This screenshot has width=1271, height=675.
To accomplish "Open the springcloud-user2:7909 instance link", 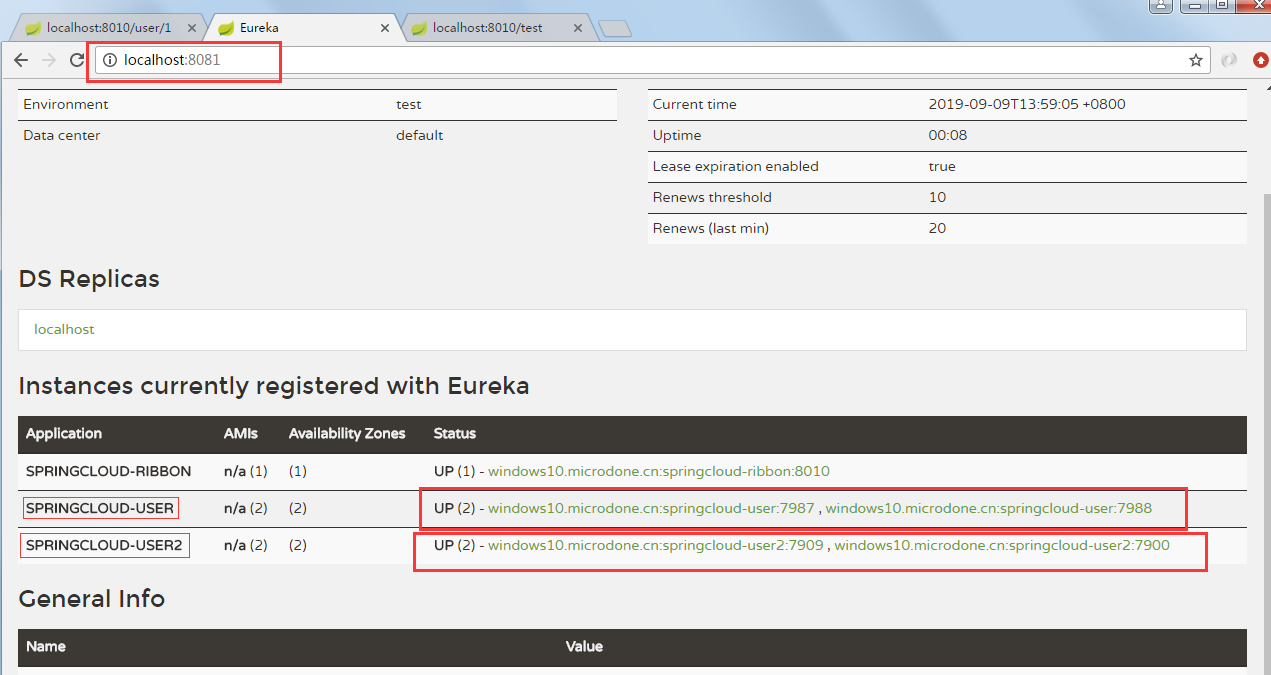I will (x=656, y=545).
